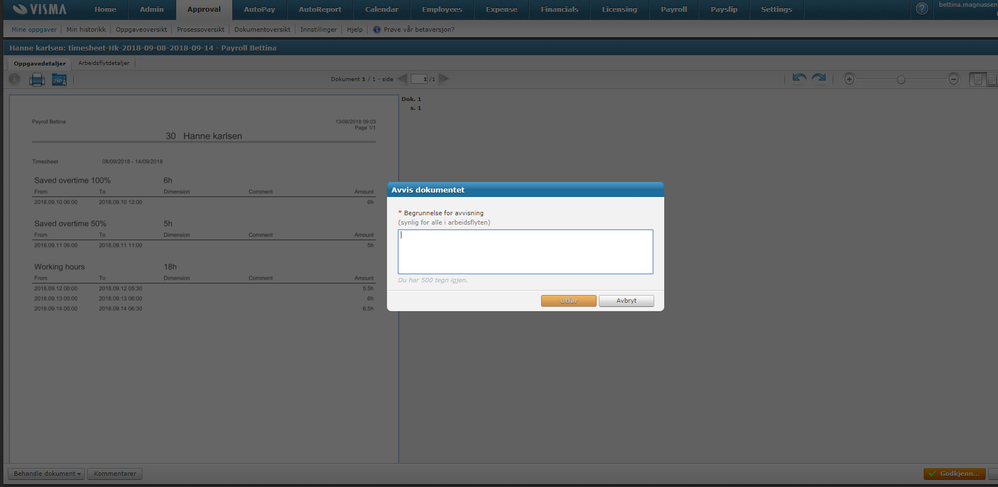Image resolution: width=998 pixels, height=487 pixels.
Task: Go to the previous page with left arrow
Action: click(402, 79)
